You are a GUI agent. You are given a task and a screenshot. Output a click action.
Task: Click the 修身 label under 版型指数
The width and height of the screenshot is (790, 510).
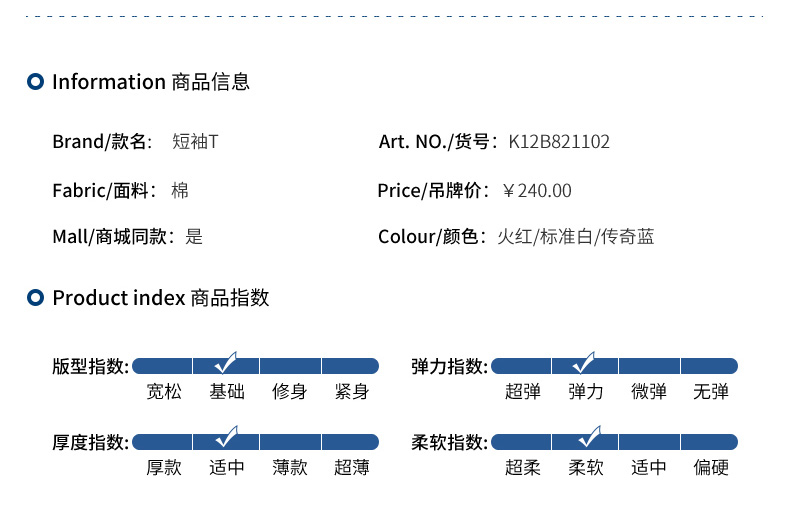coord(289,392)
